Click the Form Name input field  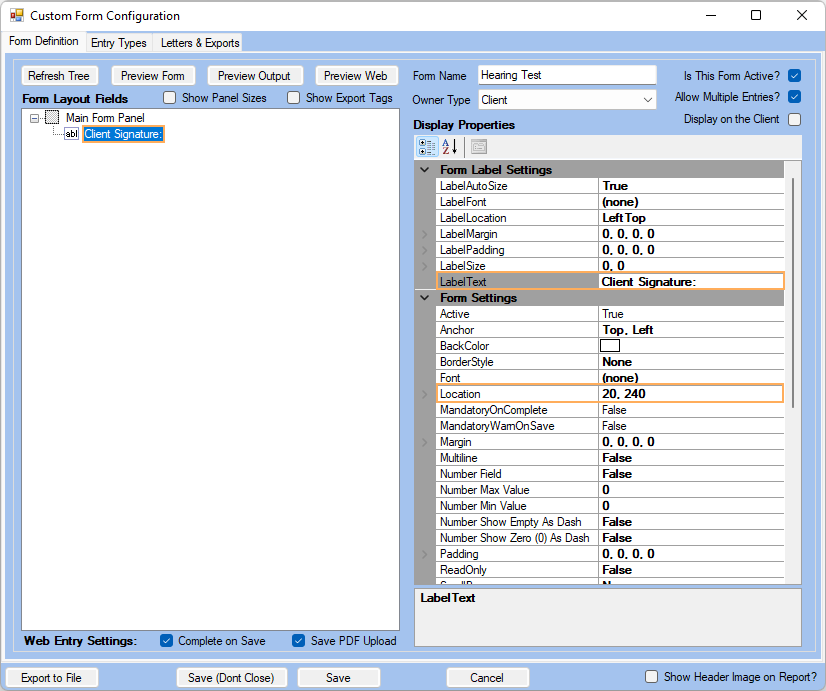pos(567,75)
